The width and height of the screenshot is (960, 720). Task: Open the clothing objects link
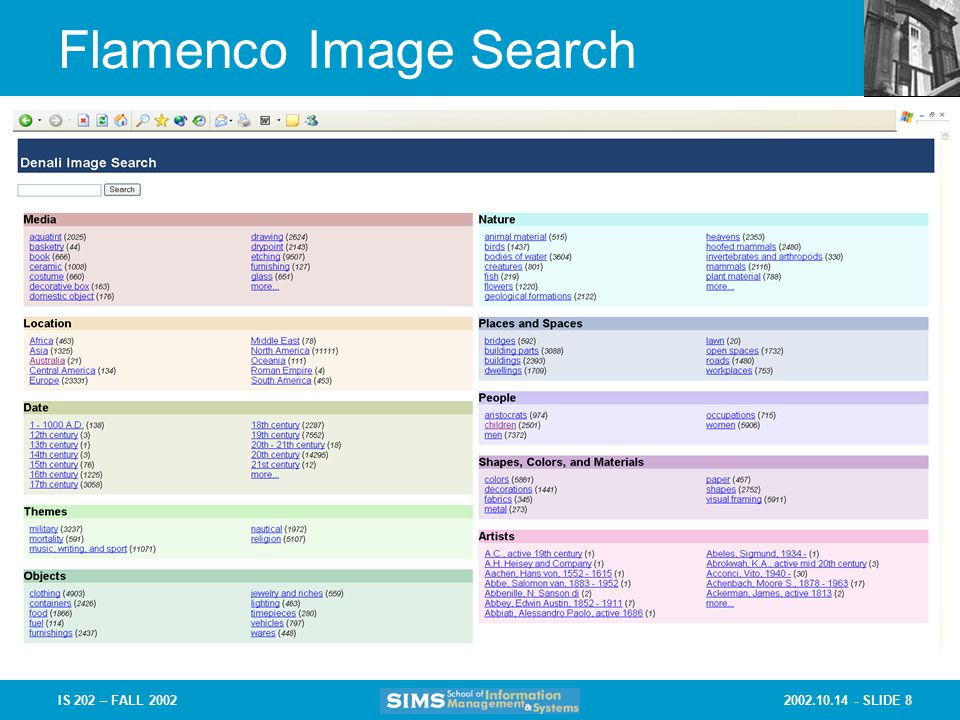click(x=45, y=593)
